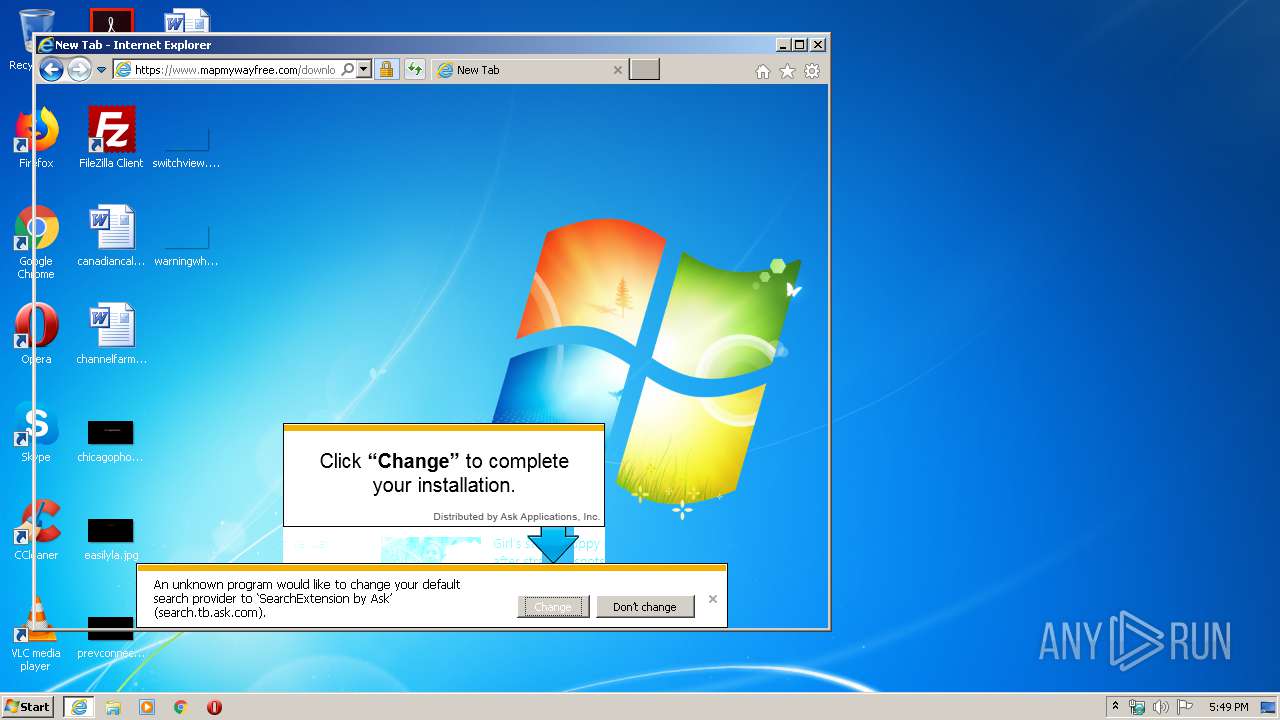Open Firefox desktop shortcut
Image resolution: width=1280 pixels, height=720 pixels.
click(x=36, y=138)
